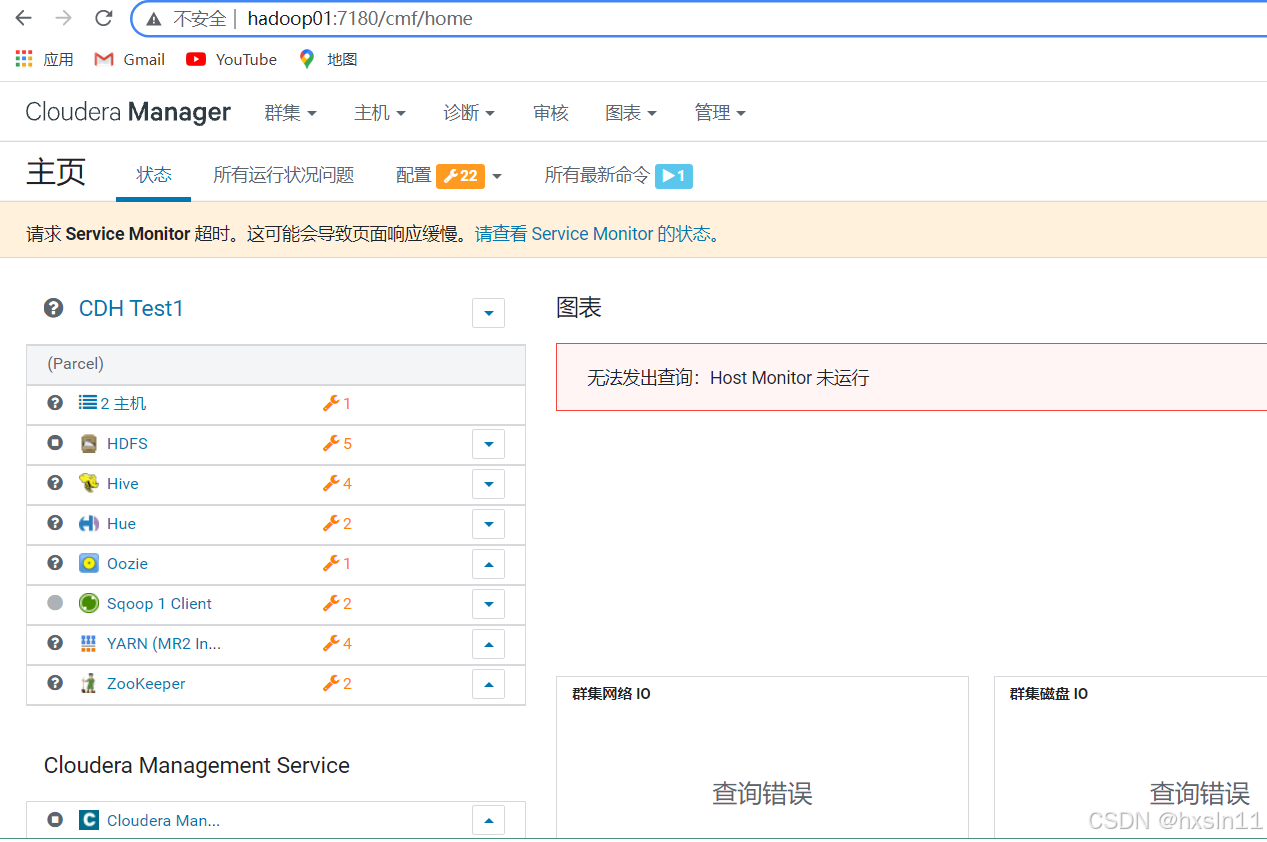Open the 管理 menu

(x=720, y=113)
